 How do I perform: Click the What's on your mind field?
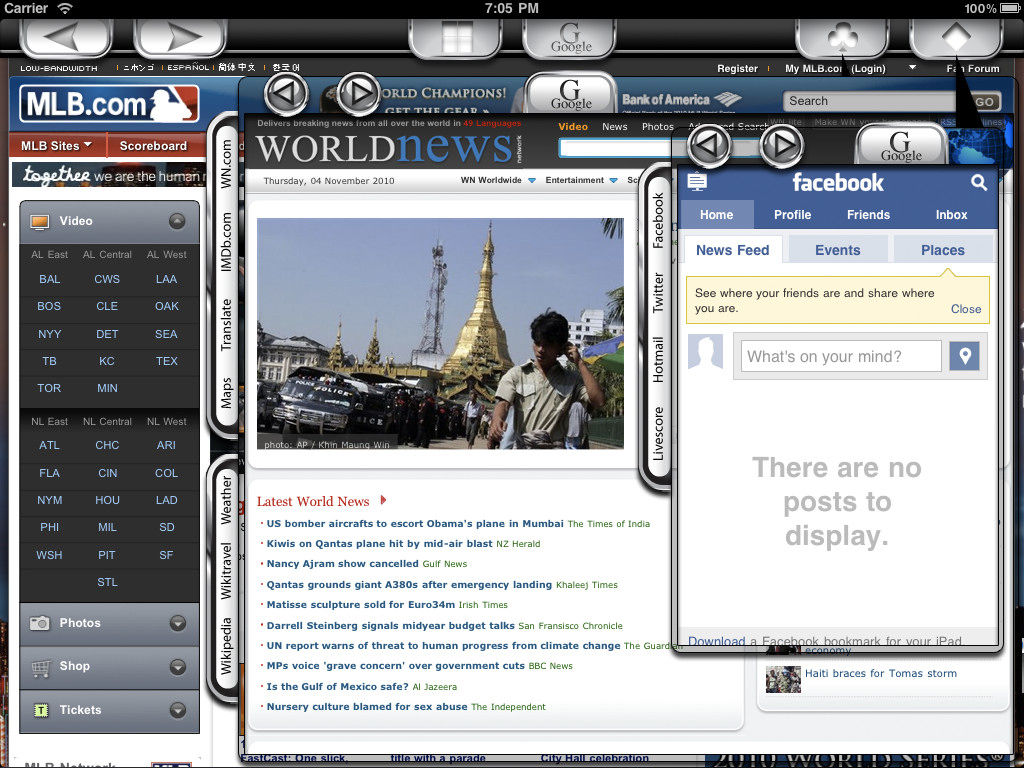coord(841,356)
